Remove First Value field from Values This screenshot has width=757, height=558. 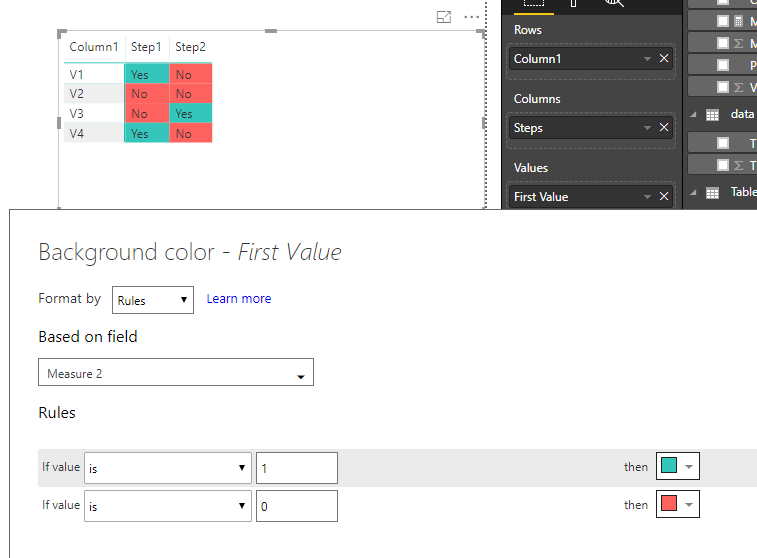tap(664, 196)
